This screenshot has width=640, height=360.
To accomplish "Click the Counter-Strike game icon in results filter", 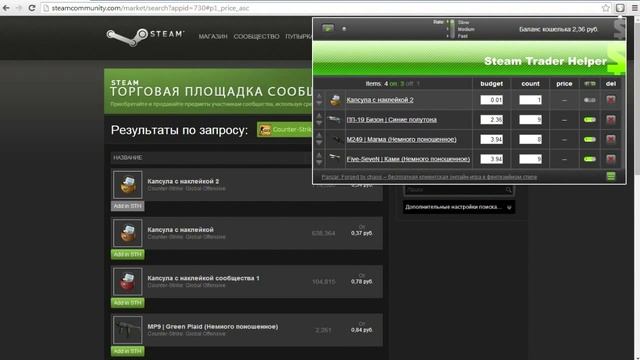I will (x=265, y=130).
